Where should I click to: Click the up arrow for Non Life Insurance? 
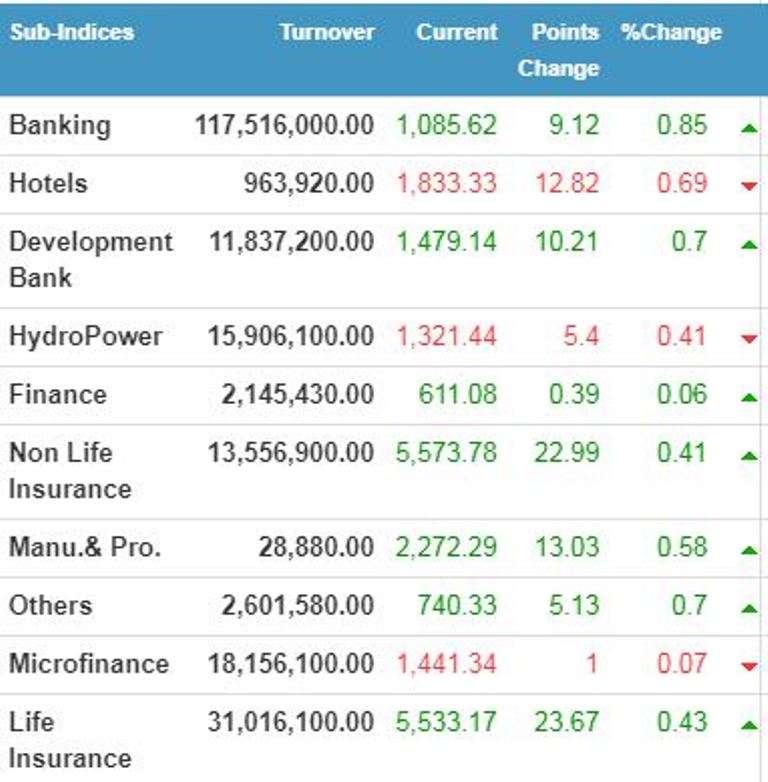coord(748,456)
